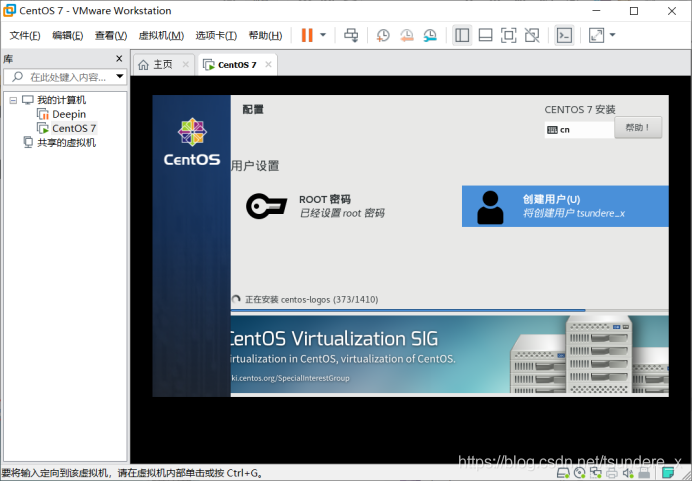Click the CentOS Virtualization SIG banner
The width and height of the screenshot is (692, 481).
[449, 354]
